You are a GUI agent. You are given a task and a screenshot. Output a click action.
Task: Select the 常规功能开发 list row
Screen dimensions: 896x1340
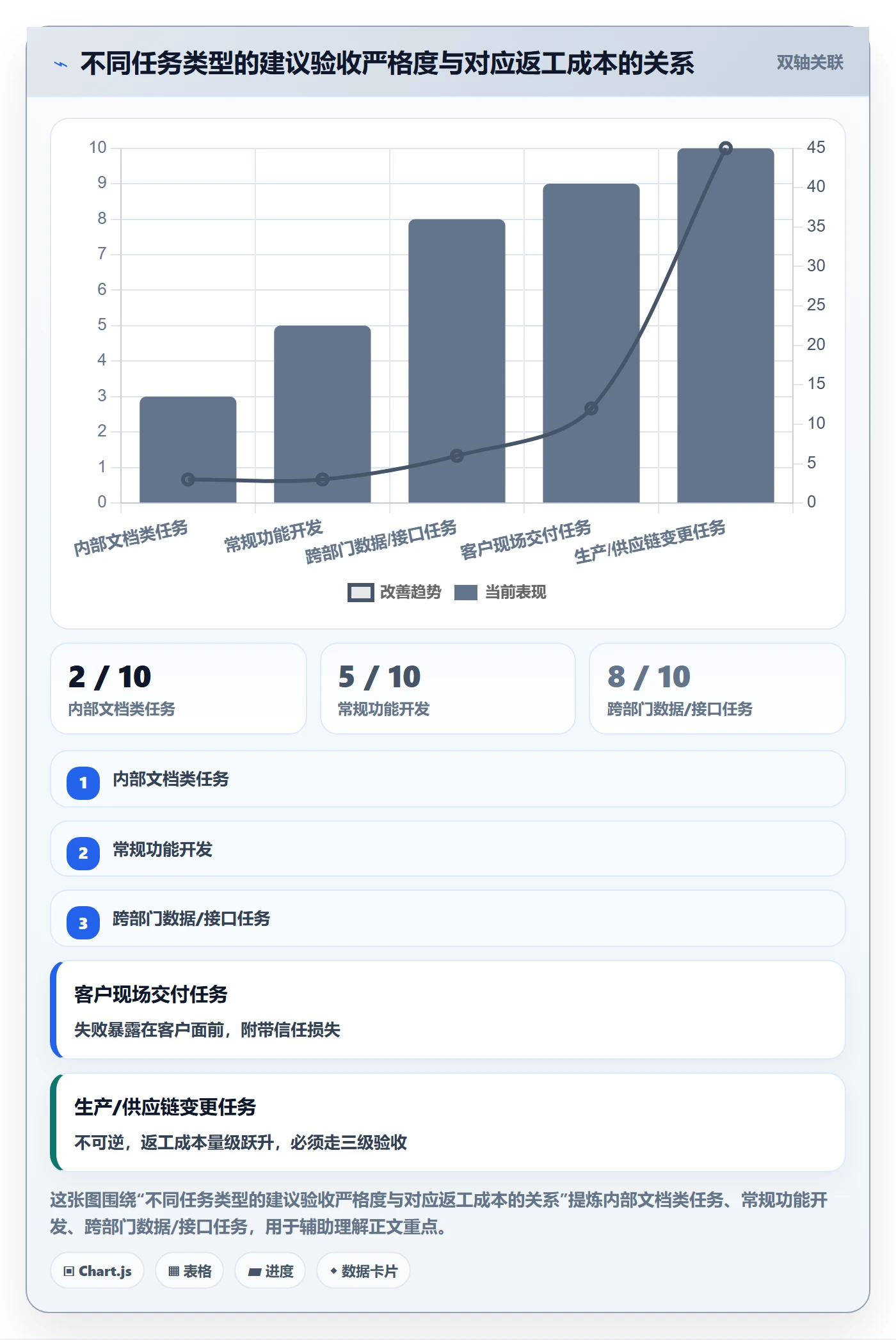[448, 849]
